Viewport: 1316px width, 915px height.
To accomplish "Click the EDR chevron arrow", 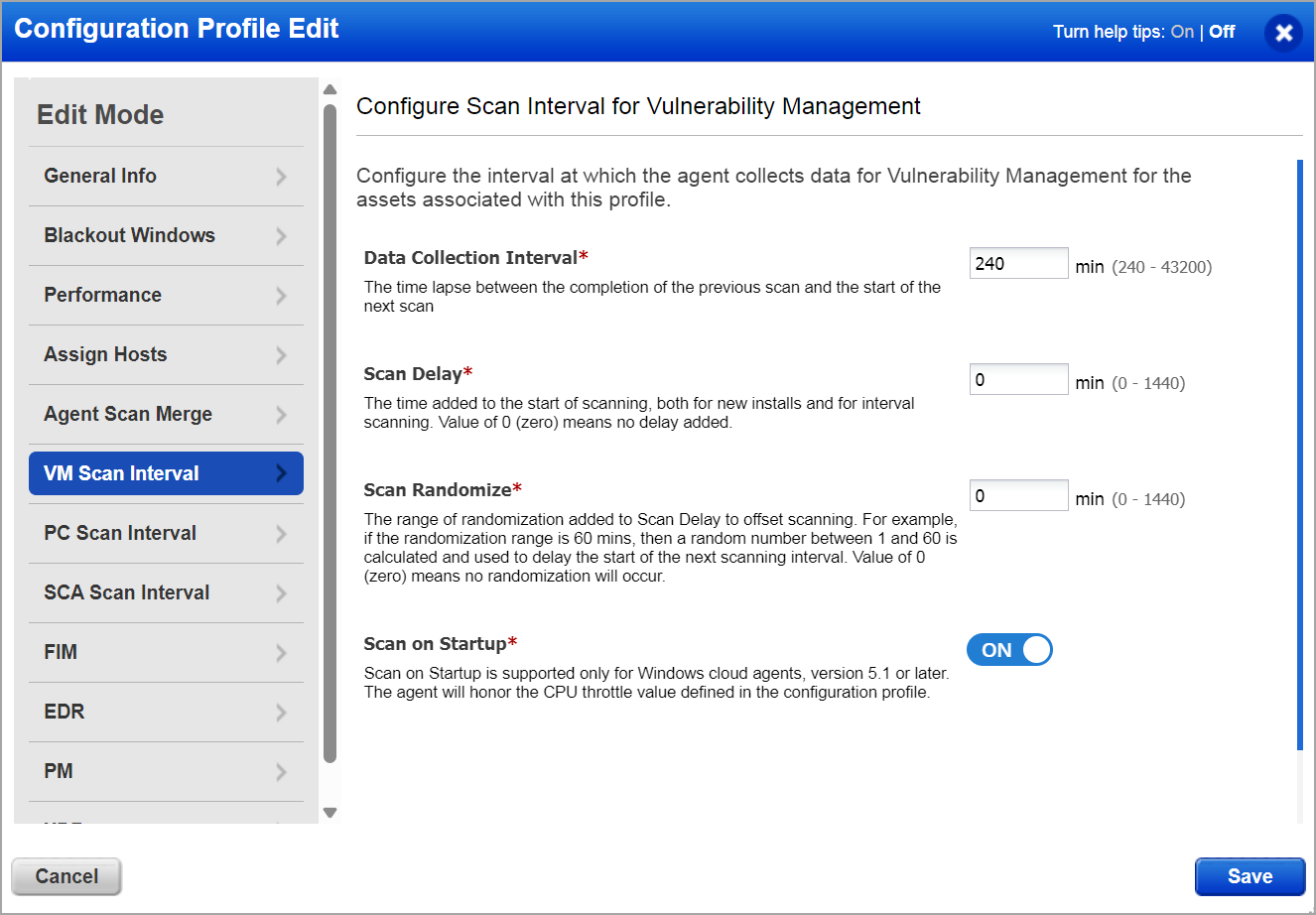I will pyautogui.click(x=281, y=713).
